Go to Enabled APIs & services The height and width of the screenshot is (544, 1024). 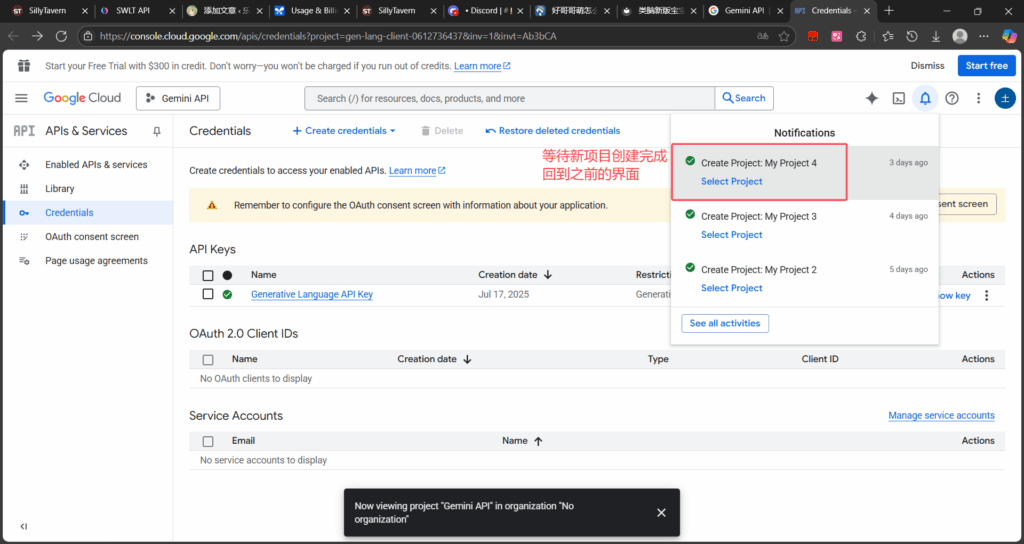(96, 165)
